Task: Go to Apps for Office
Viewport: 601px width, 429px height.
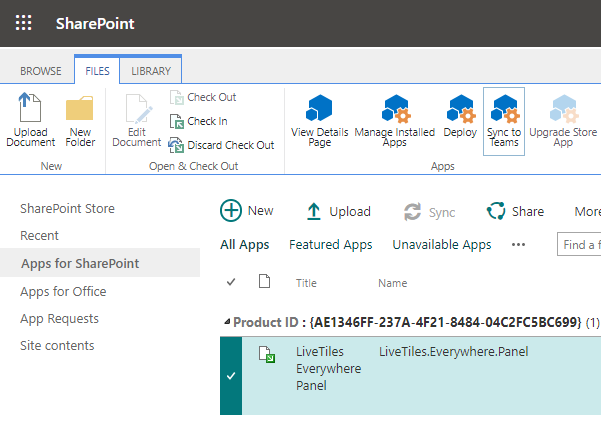Action: 63,292
